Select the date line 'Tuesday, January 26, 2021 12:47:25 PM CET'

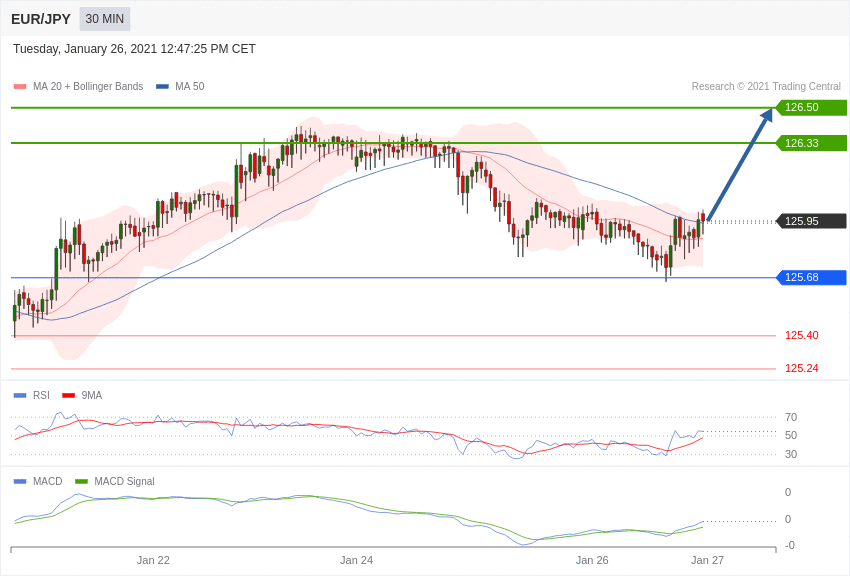tap(134, 49)
